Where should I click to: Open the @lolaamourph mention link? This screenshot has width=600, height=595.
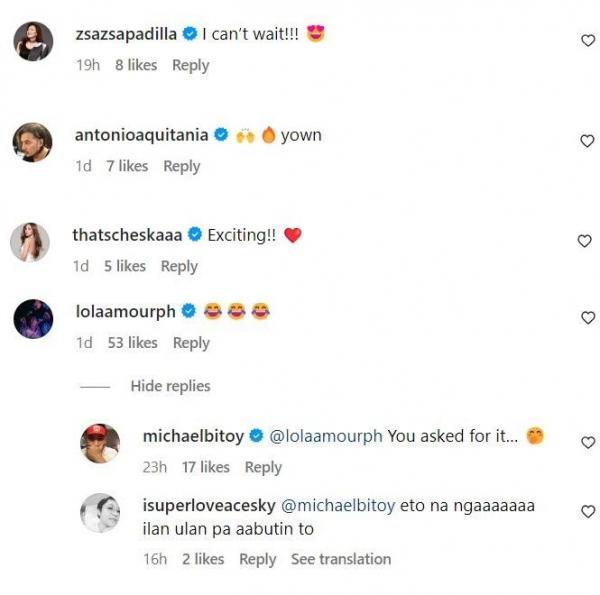326,436
